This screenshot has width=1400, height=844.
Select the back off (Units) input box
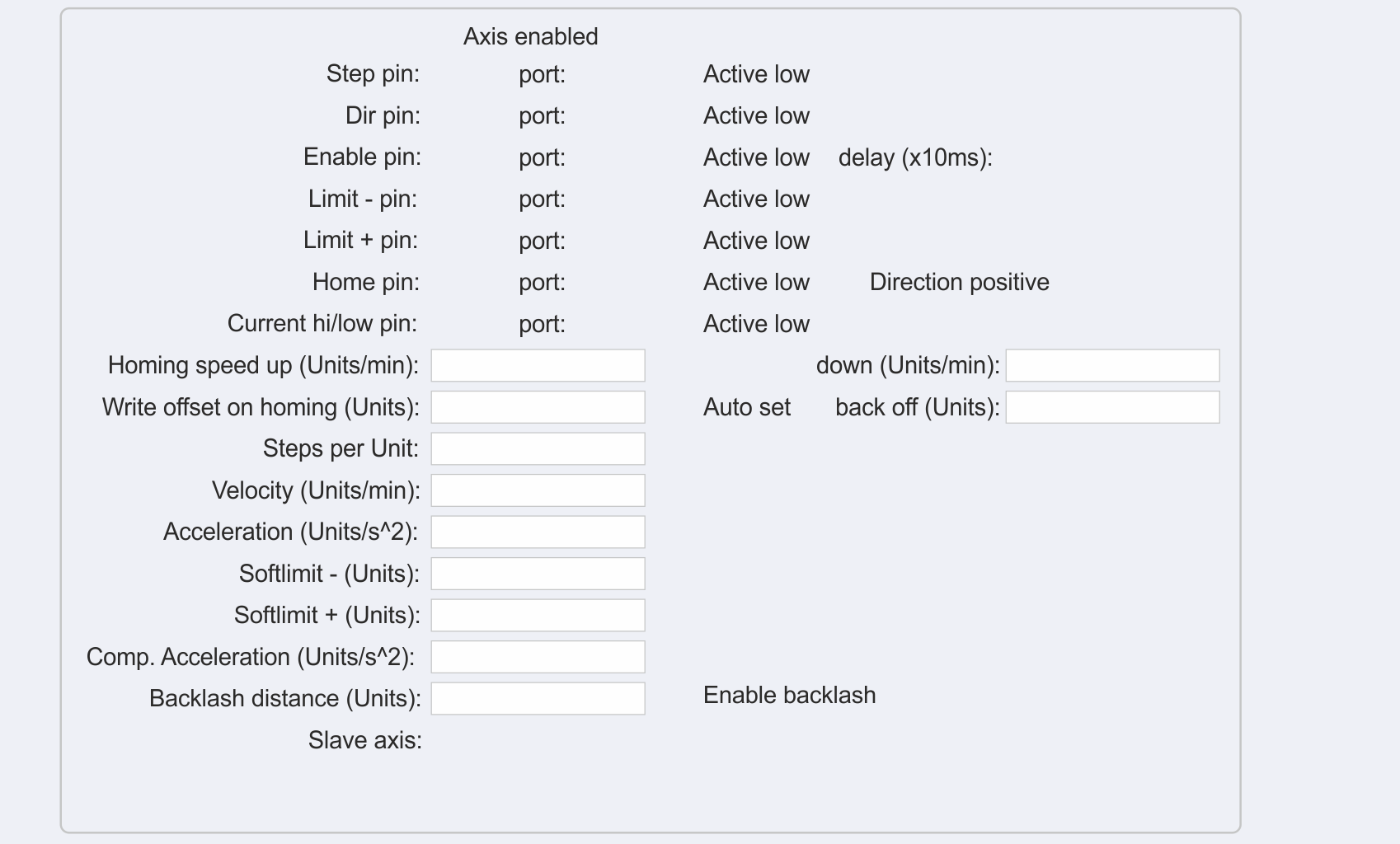coord(1112,407)
